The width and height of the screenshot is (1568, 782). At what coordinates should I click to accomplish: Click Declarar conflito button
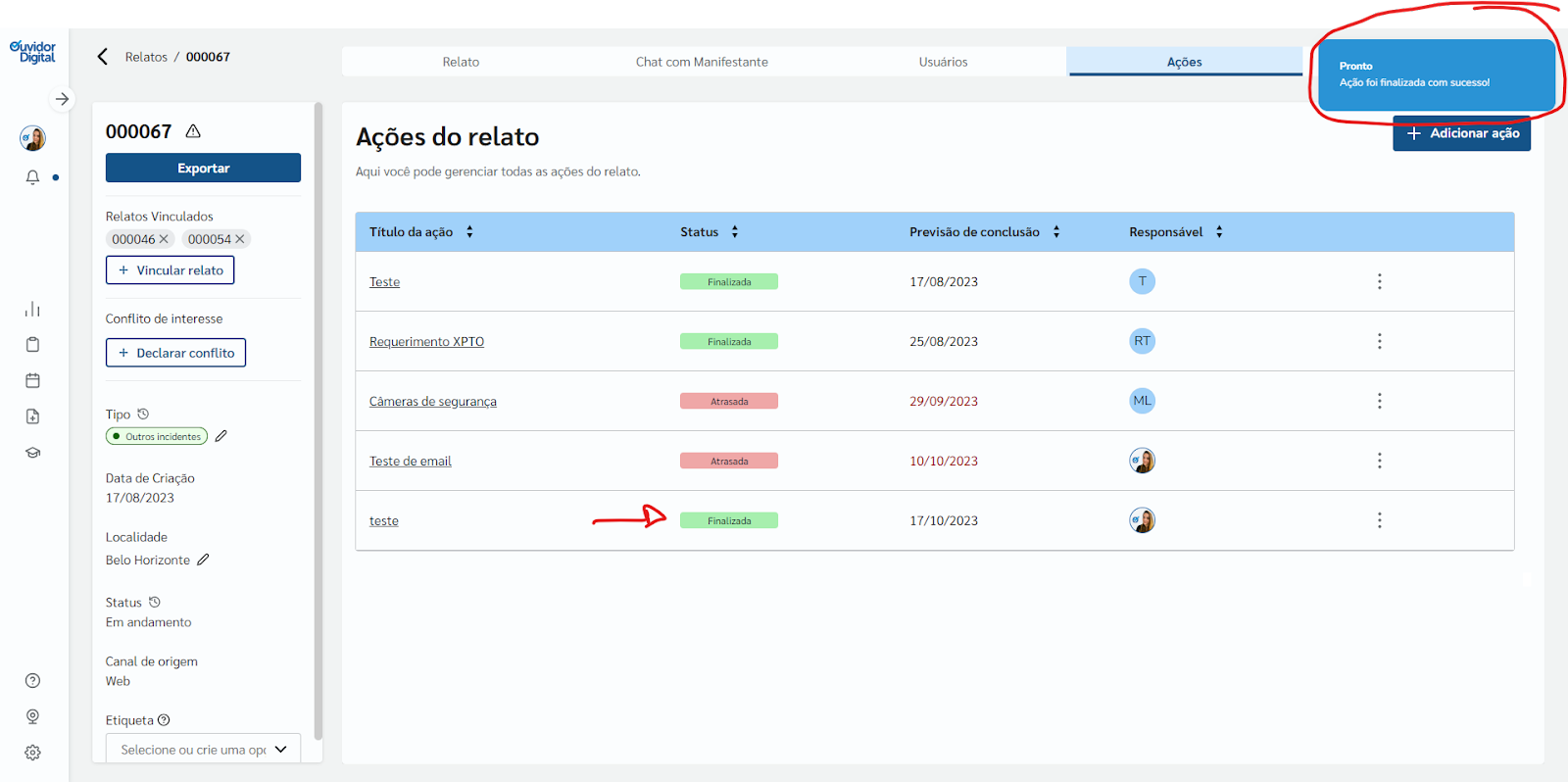click(175, 353)
